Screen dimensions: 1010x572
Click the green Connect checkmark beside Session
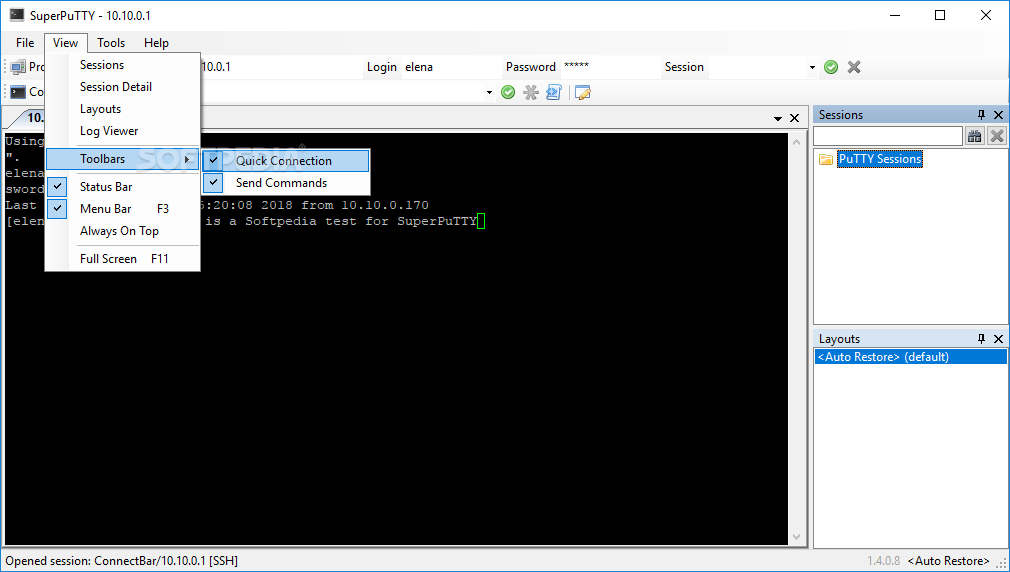click(x=831, y=67)
